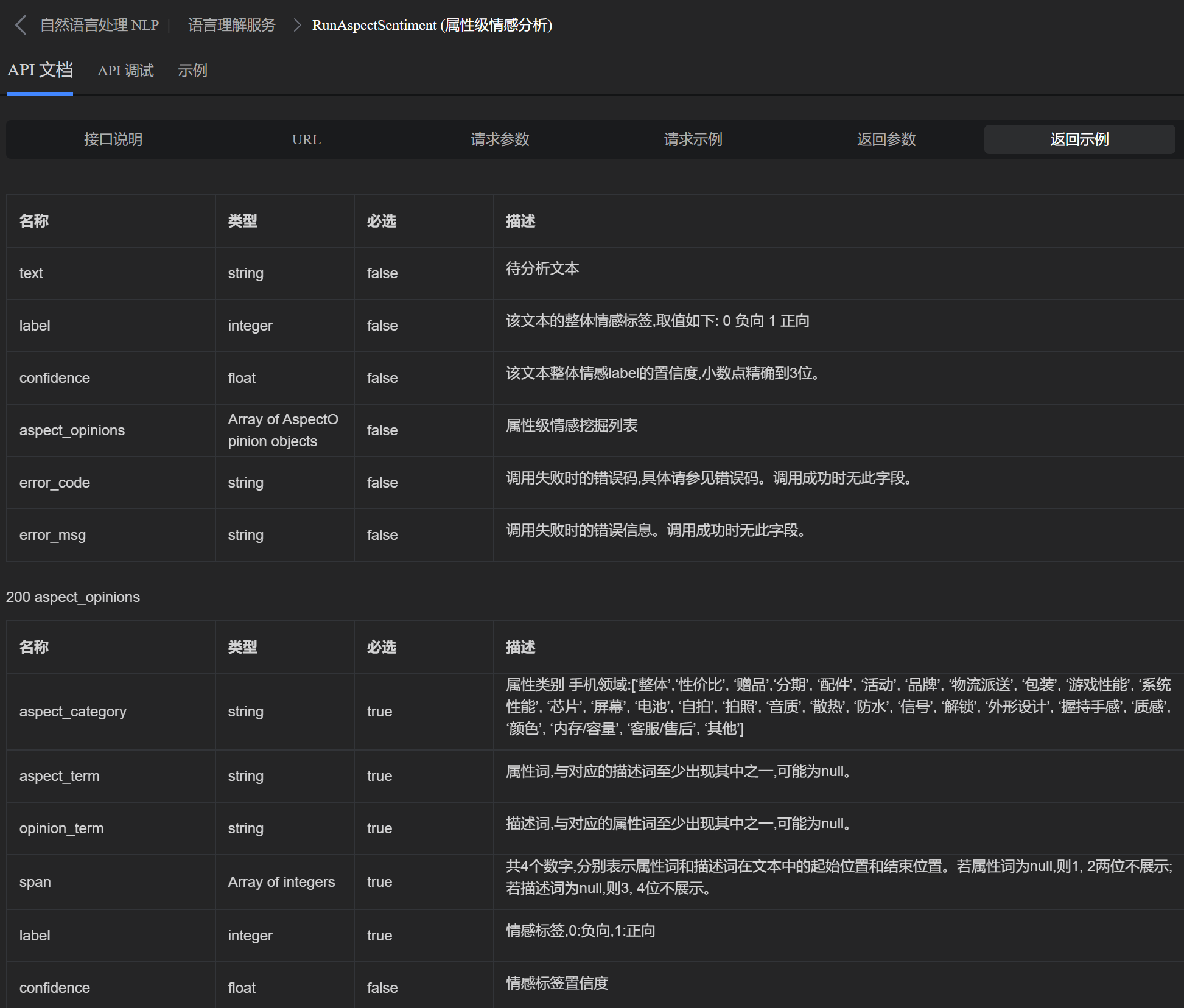Viewport: 1184px width, 1008px height.
Task: Jump to 接口说明 section
Action: (x=113, y=139)
